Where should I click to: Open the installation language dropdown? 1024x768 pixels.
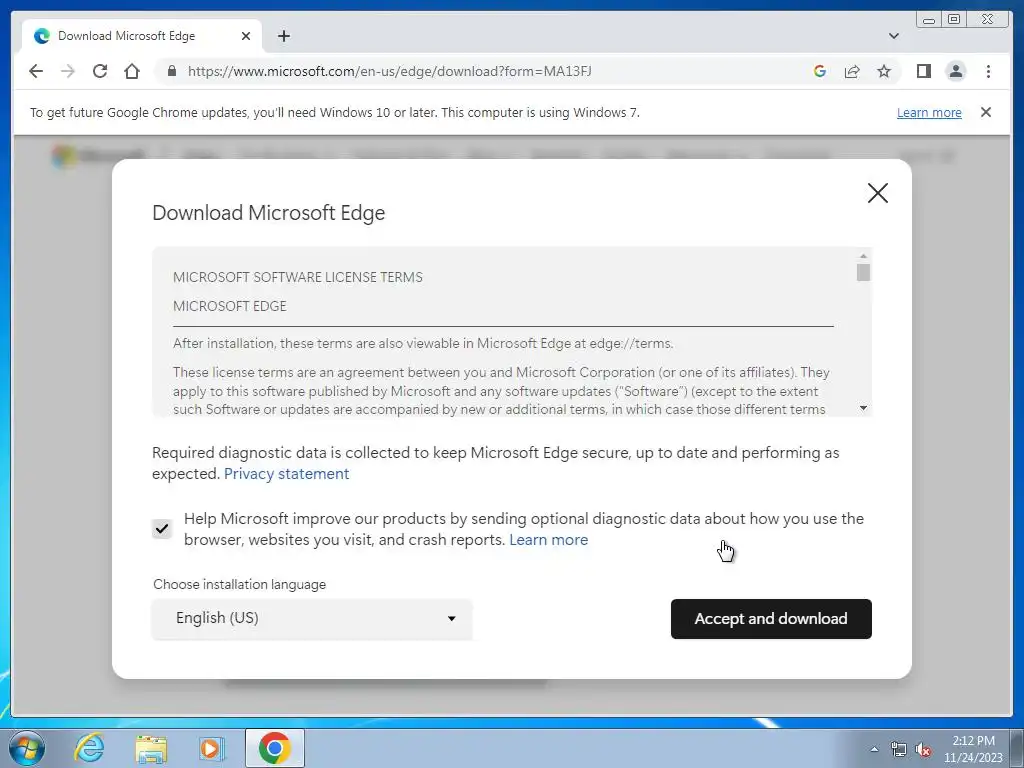[312, 618]
